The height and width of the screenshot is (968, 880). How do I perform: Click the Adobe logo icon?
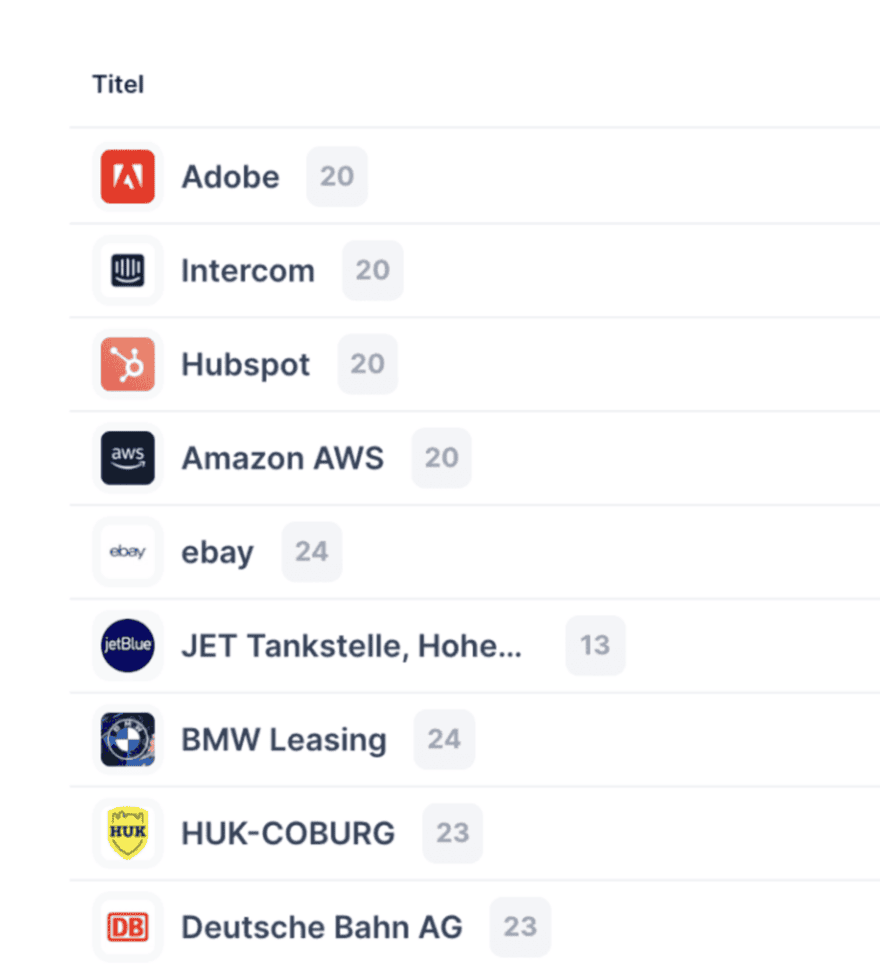point(128,177)
